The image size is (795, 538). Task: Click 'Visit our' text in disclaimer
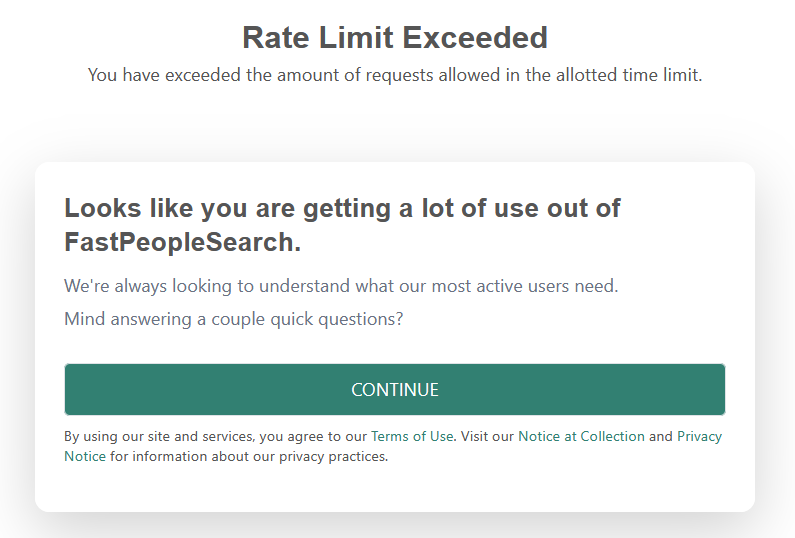coord(487,437)
